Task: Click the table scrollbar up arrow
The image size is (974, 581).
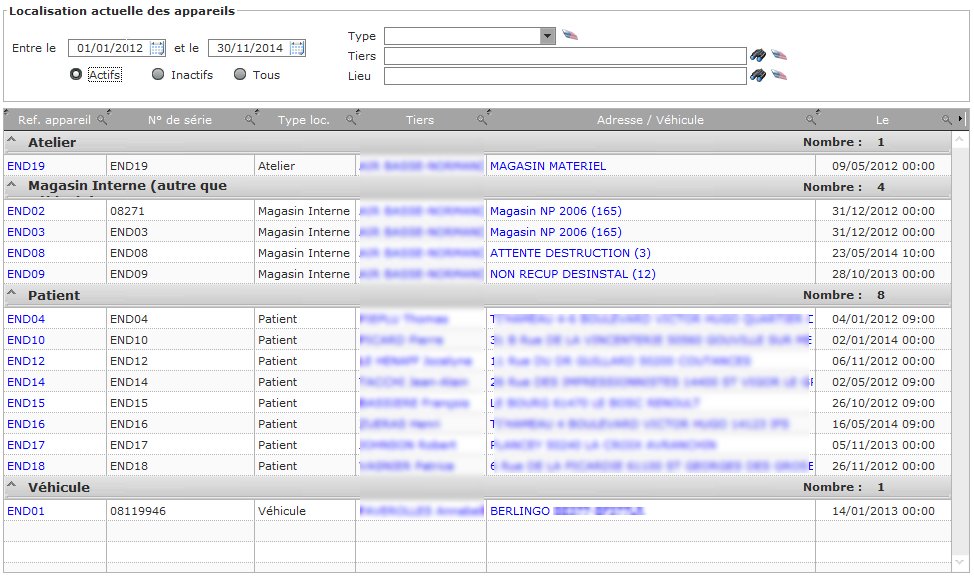Action: coord(960,140)
